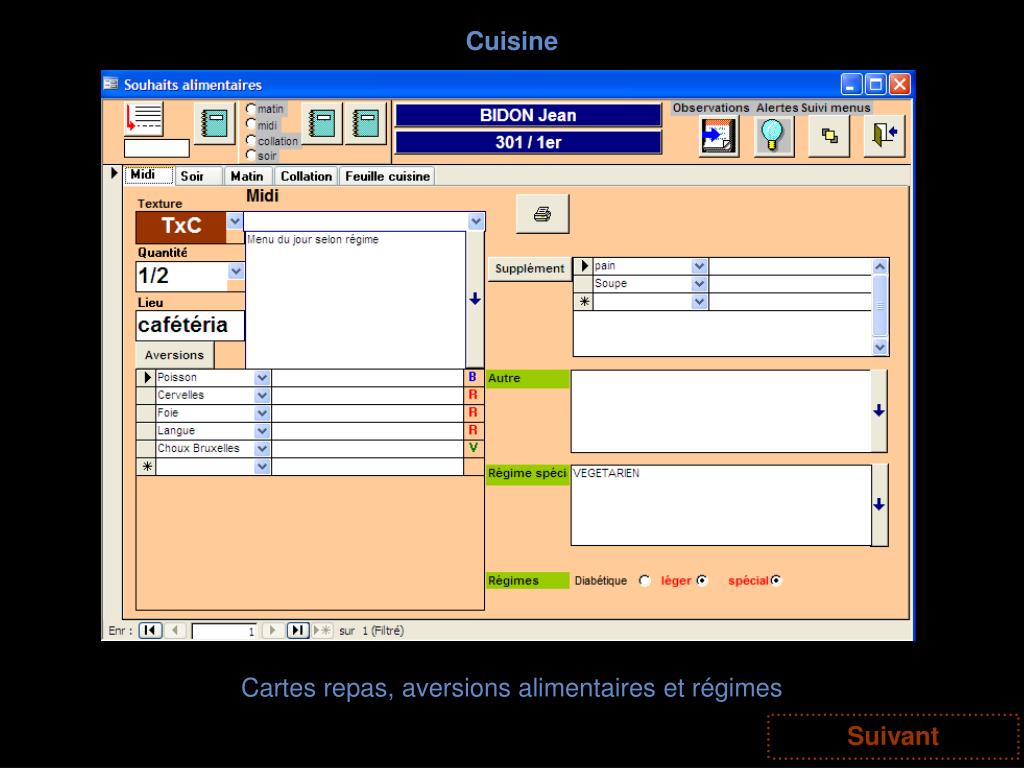Click the form's record selector arrow left of the tabs

click(x=114, y=174)
